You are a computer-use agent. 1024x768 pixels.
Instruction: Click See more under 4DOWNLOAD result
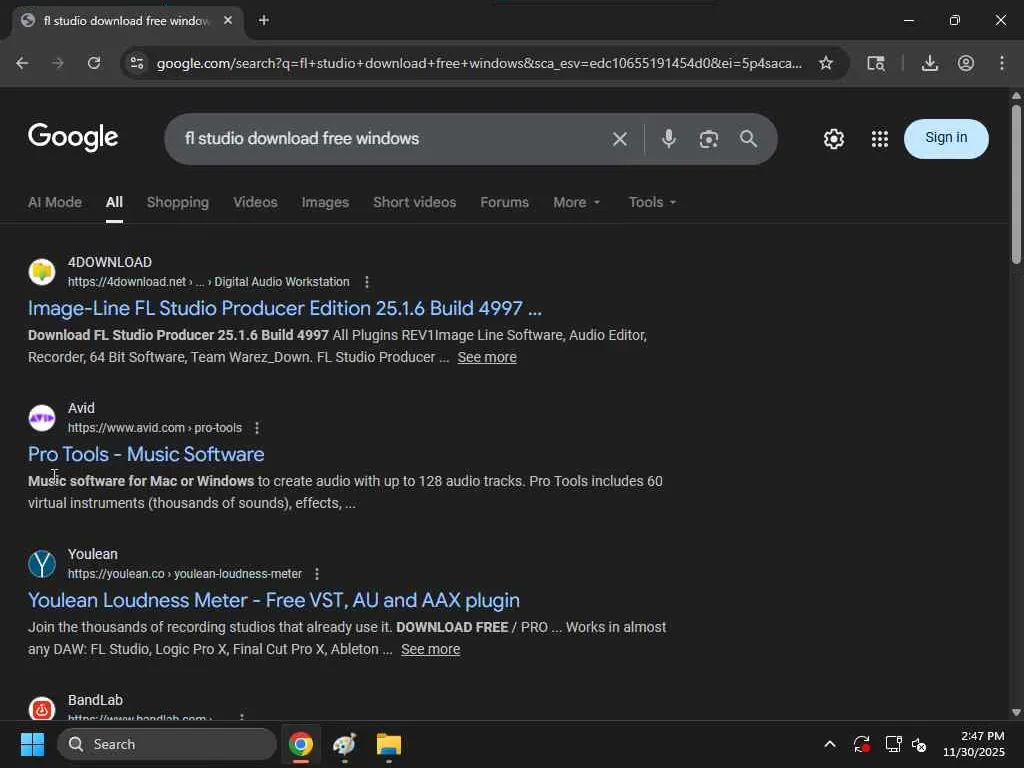click(487, 357)
